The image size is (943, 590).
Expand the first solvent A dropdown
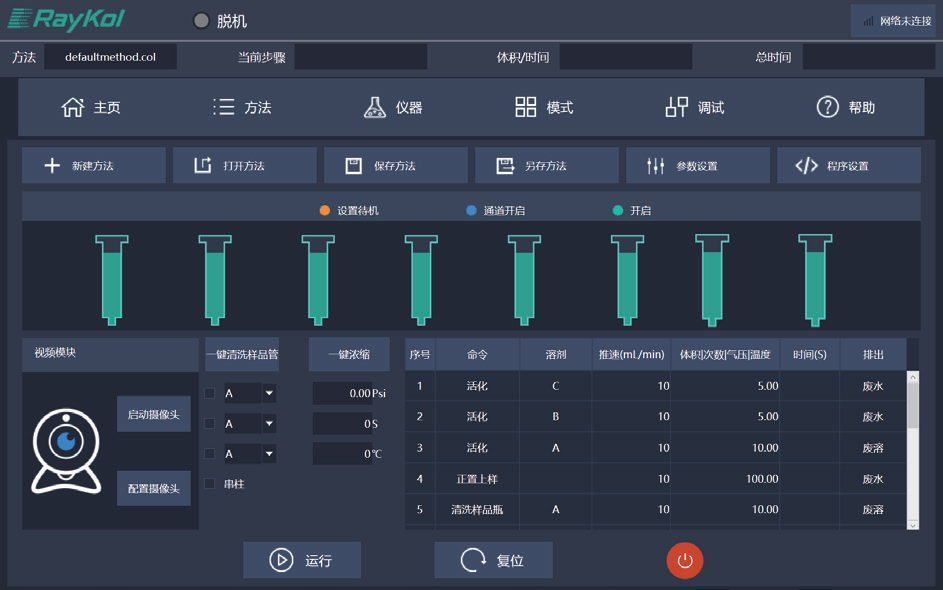[269, 394]
